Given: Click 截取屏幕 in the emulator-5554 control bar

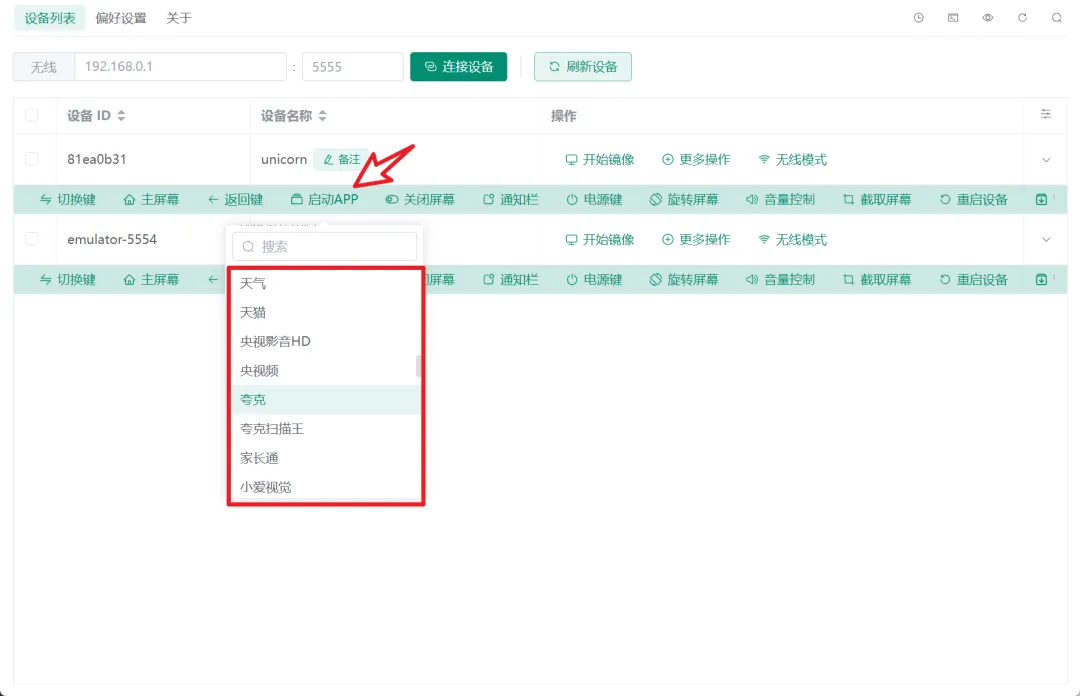Looking at the screenshot, I should click(x=877, y=280).
